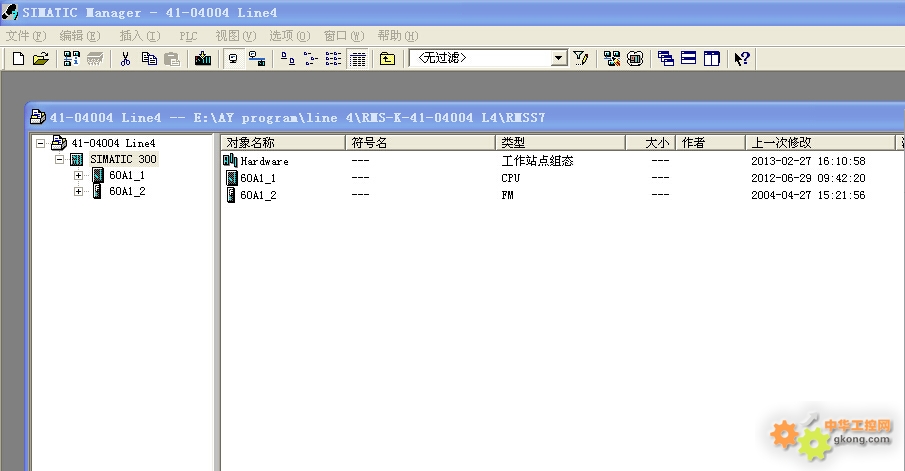Click the project window title bar icon
The width and height of the screenshot is (905, 471).
[38, 117]
